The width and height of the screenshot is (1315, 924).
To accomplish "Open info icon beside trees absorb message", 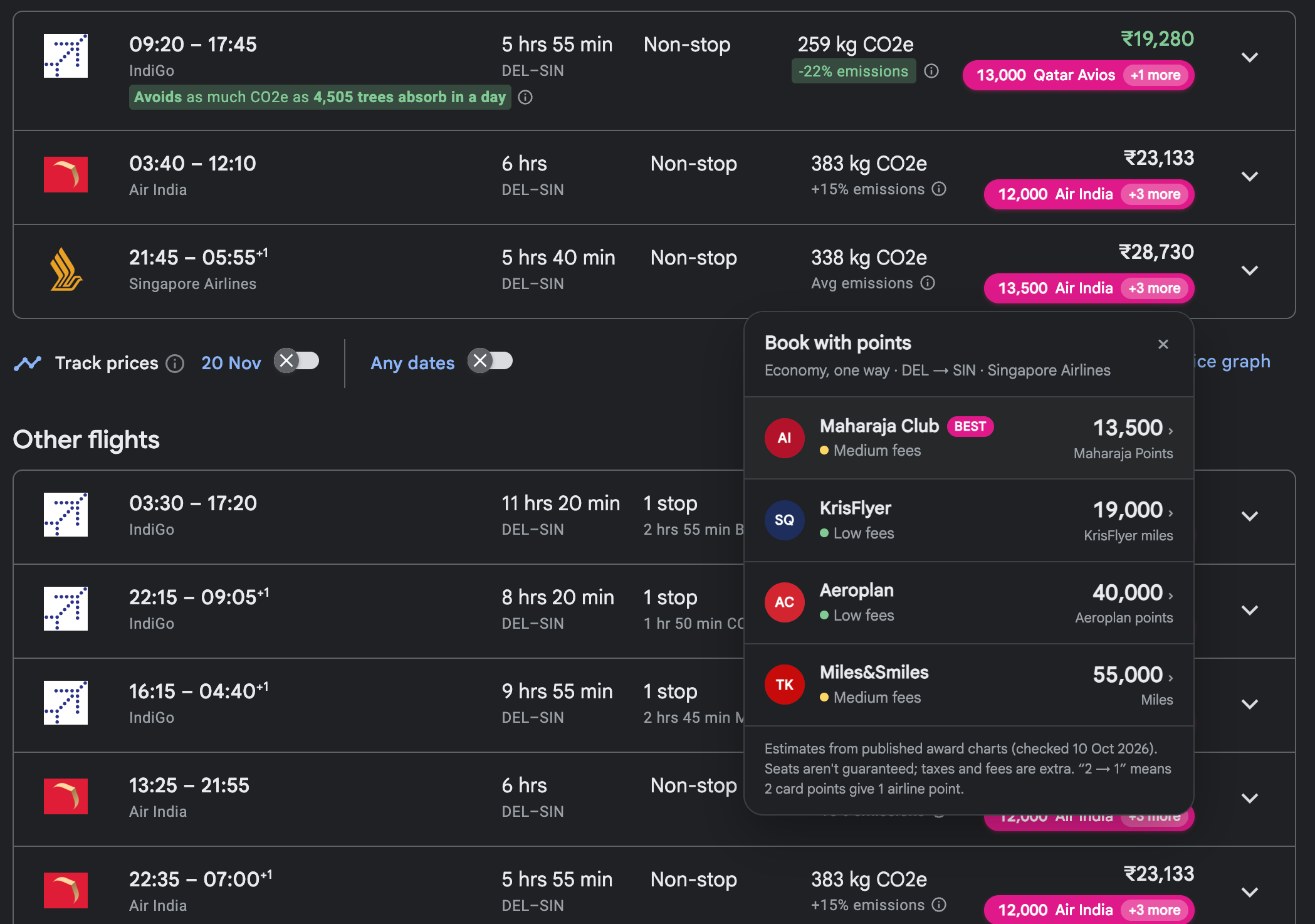I will [525, 97].
